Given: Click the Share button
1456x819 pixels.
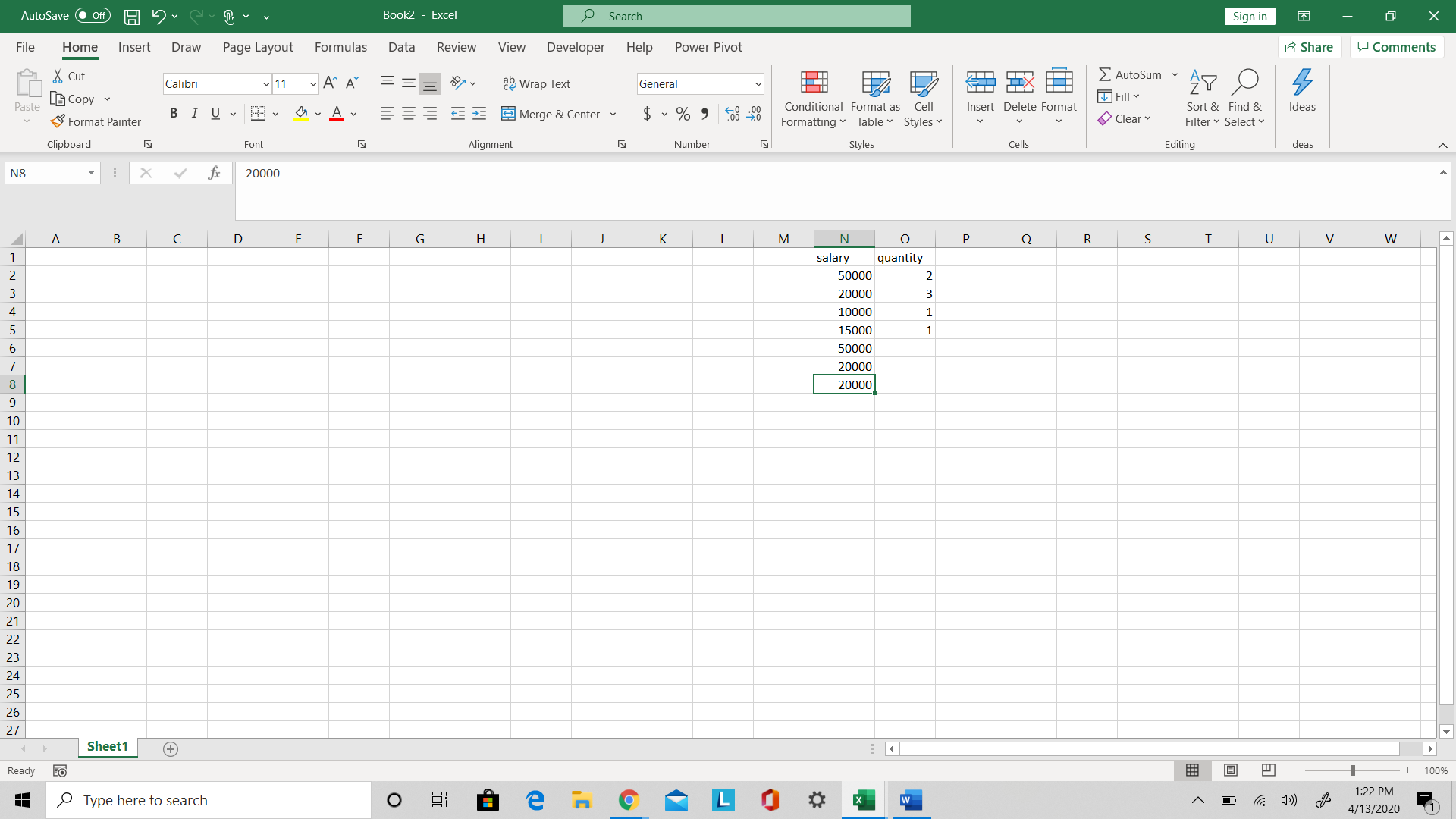Looking at the screenshot, I should 1310,47.
